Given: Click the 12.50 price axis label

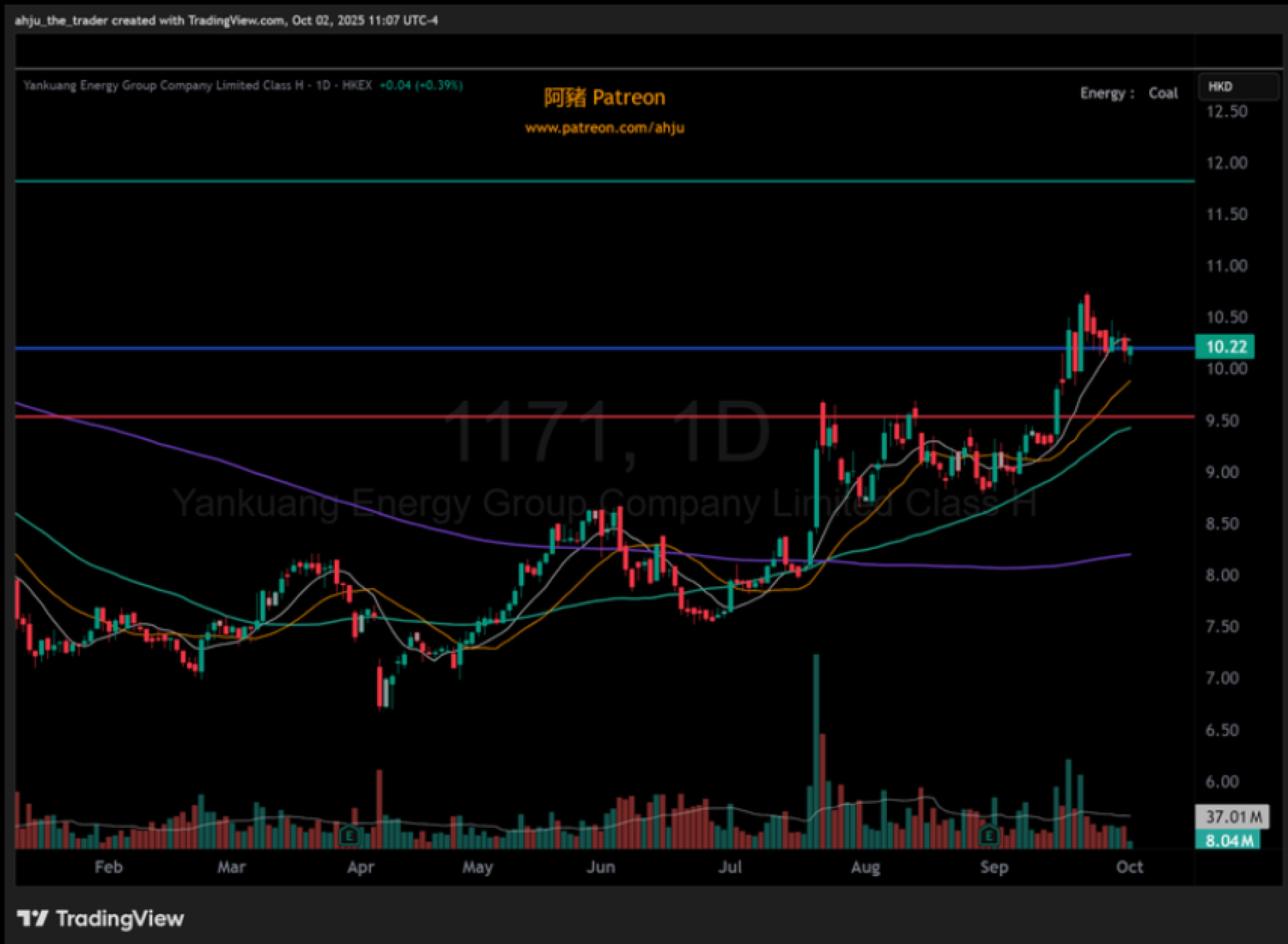Looking at the screenshot, I should (1226, 111).
